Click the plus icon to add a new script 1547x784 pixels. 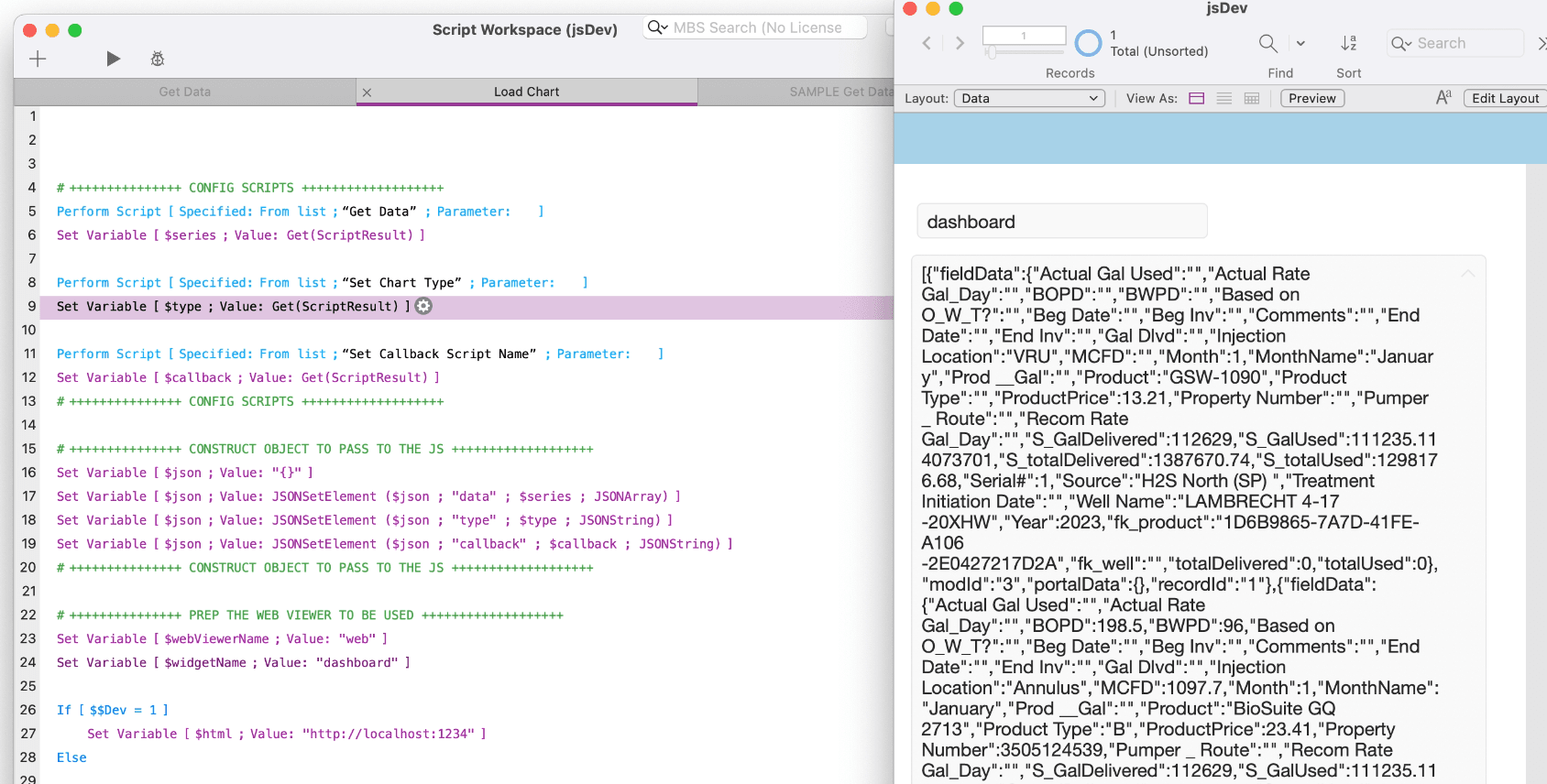coord(38,60)
